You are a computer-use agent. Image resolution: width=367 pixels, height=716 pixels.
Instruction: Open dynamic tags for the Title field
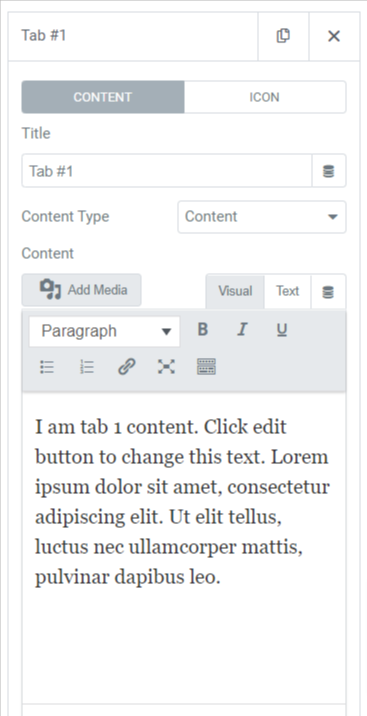point(329,171)
